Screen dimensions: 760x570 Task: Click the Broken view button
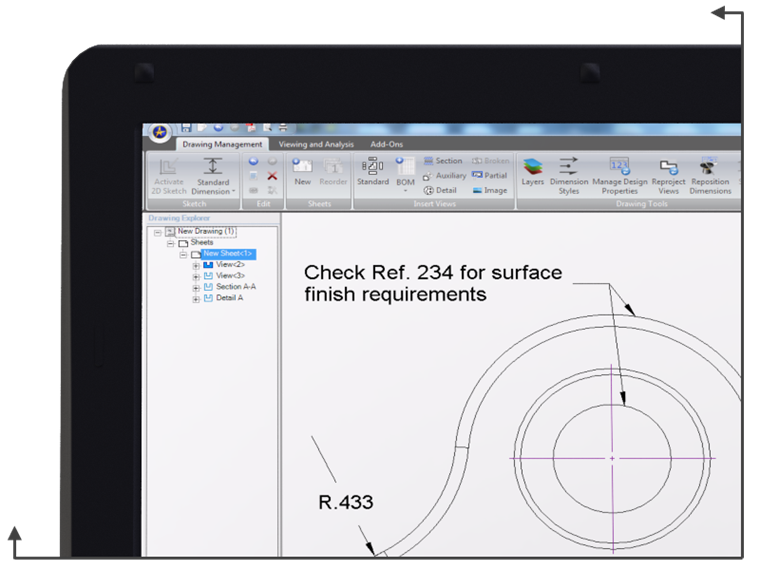(x=491, y=160)
